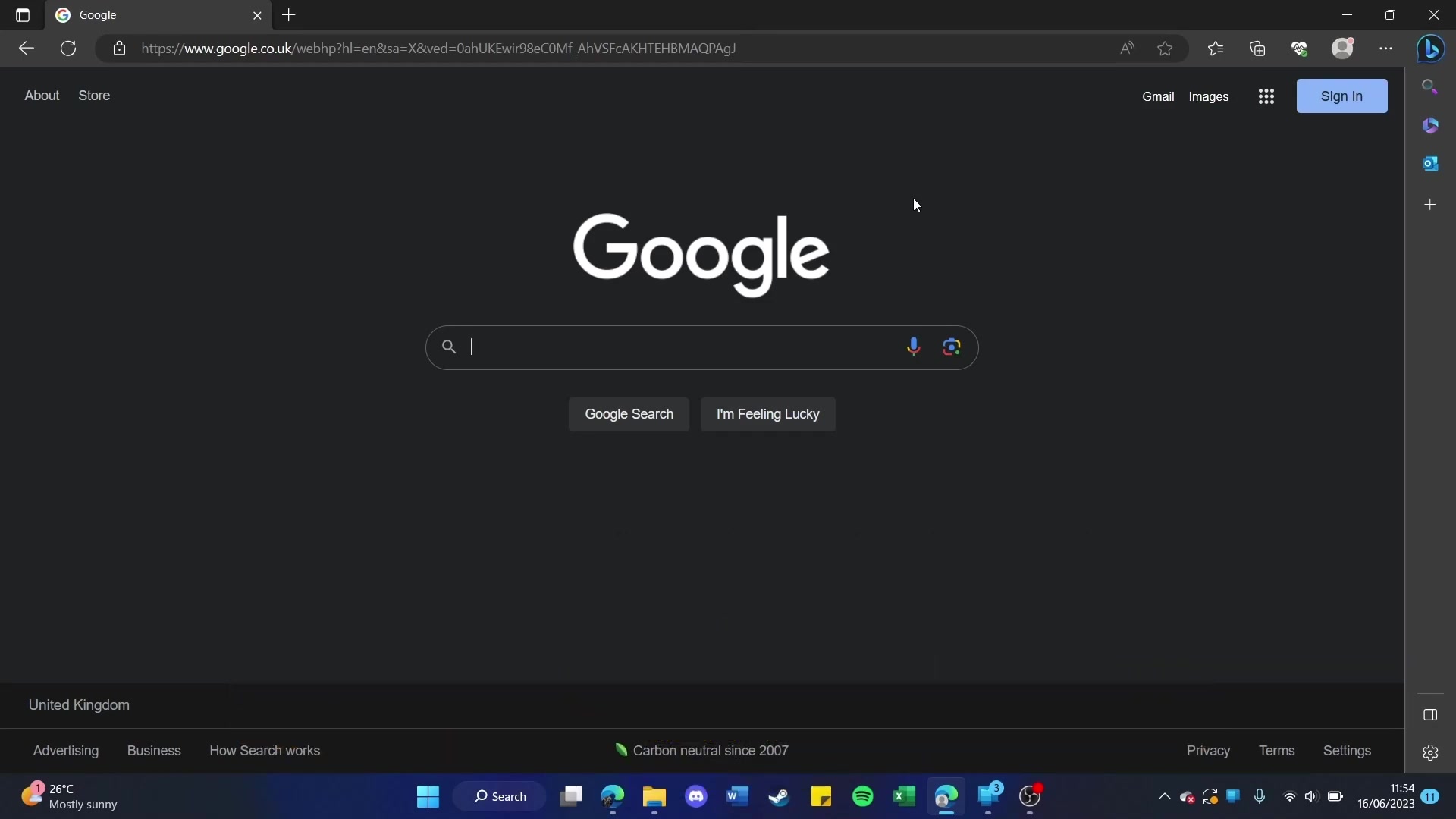
Task: Show hidden system tray icons
Action: point(1164,796)
